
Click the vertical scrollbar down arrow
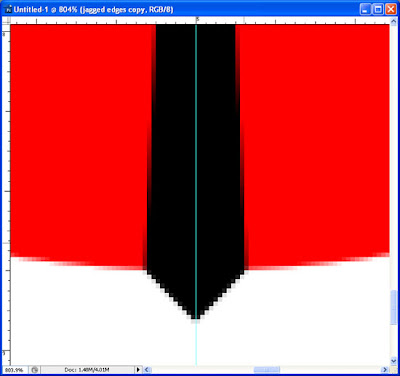[393, 361]
